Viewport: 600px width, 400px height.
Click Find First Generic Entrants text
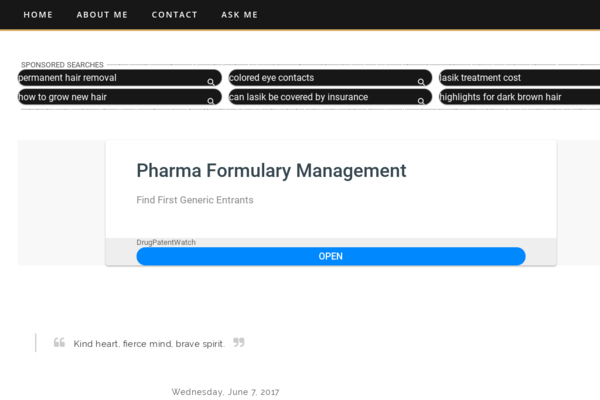click(x=195, y=200)
